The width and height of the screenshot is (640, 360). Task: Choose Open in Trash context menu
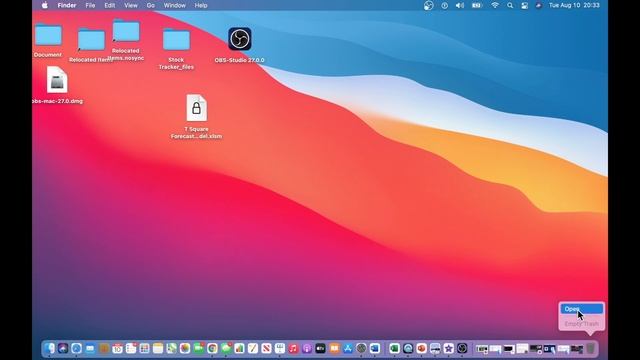(x=582, y=309)
